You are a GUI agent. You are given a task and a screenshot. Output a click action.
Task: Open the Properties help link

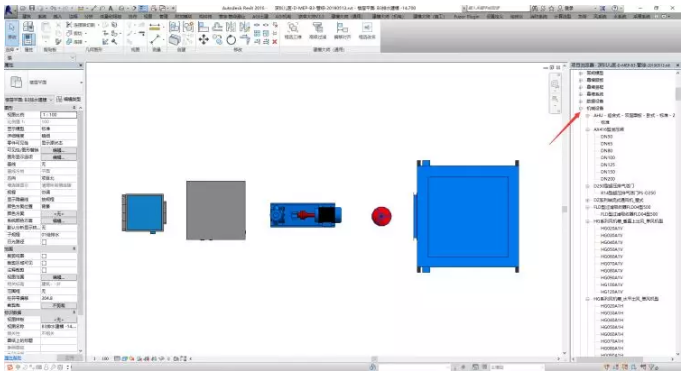[13, 358]
